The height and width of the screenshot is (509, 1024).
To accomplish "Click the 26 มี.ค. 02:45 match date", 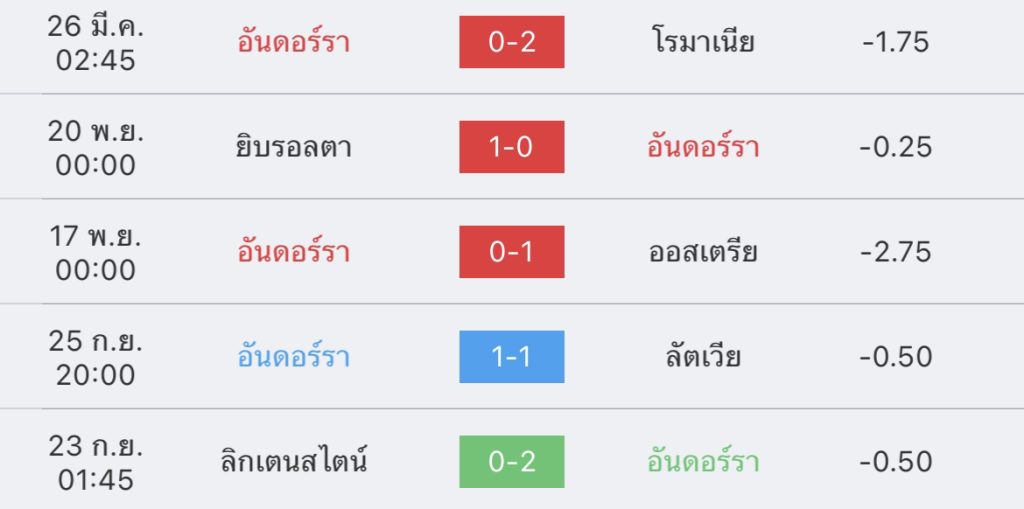I will (x=95, y=43).
